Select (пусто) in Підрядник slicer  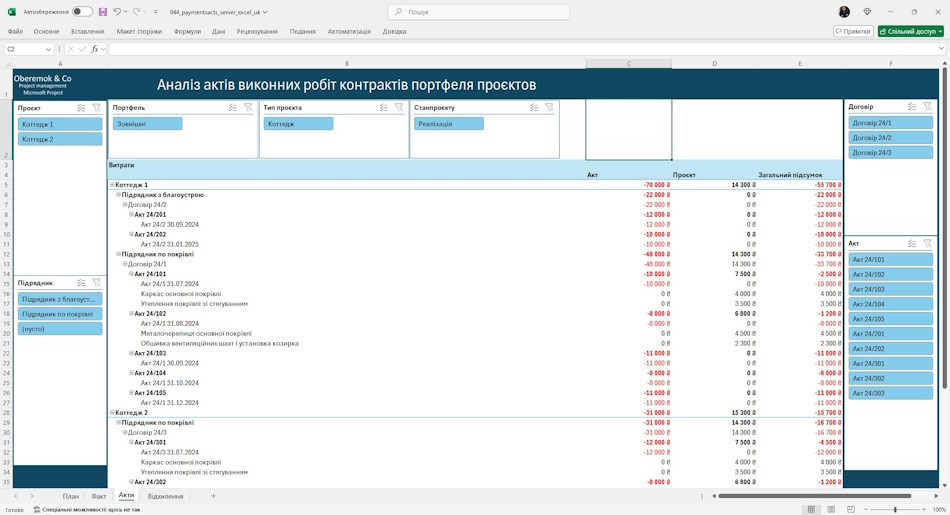tap(60, 329)
